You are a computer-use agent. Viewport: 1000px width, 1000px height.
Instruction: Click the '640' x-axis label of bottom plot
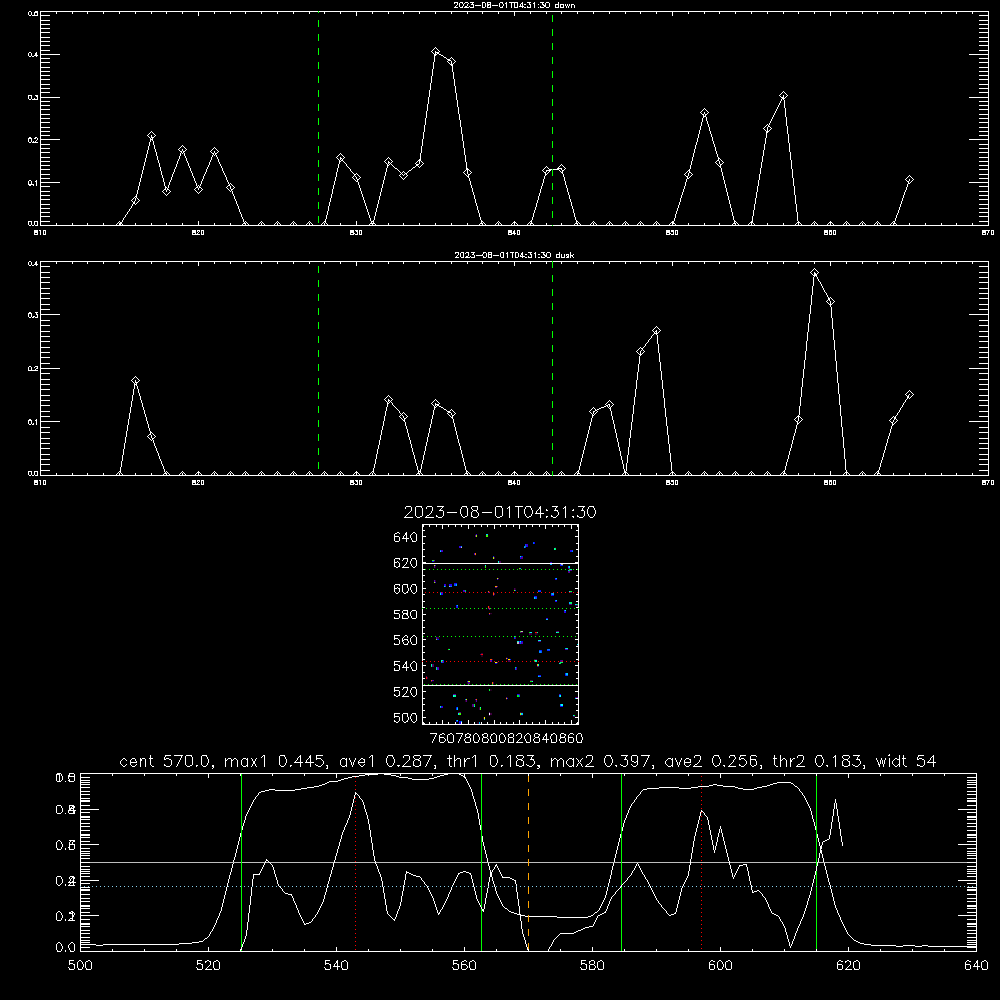976,966
